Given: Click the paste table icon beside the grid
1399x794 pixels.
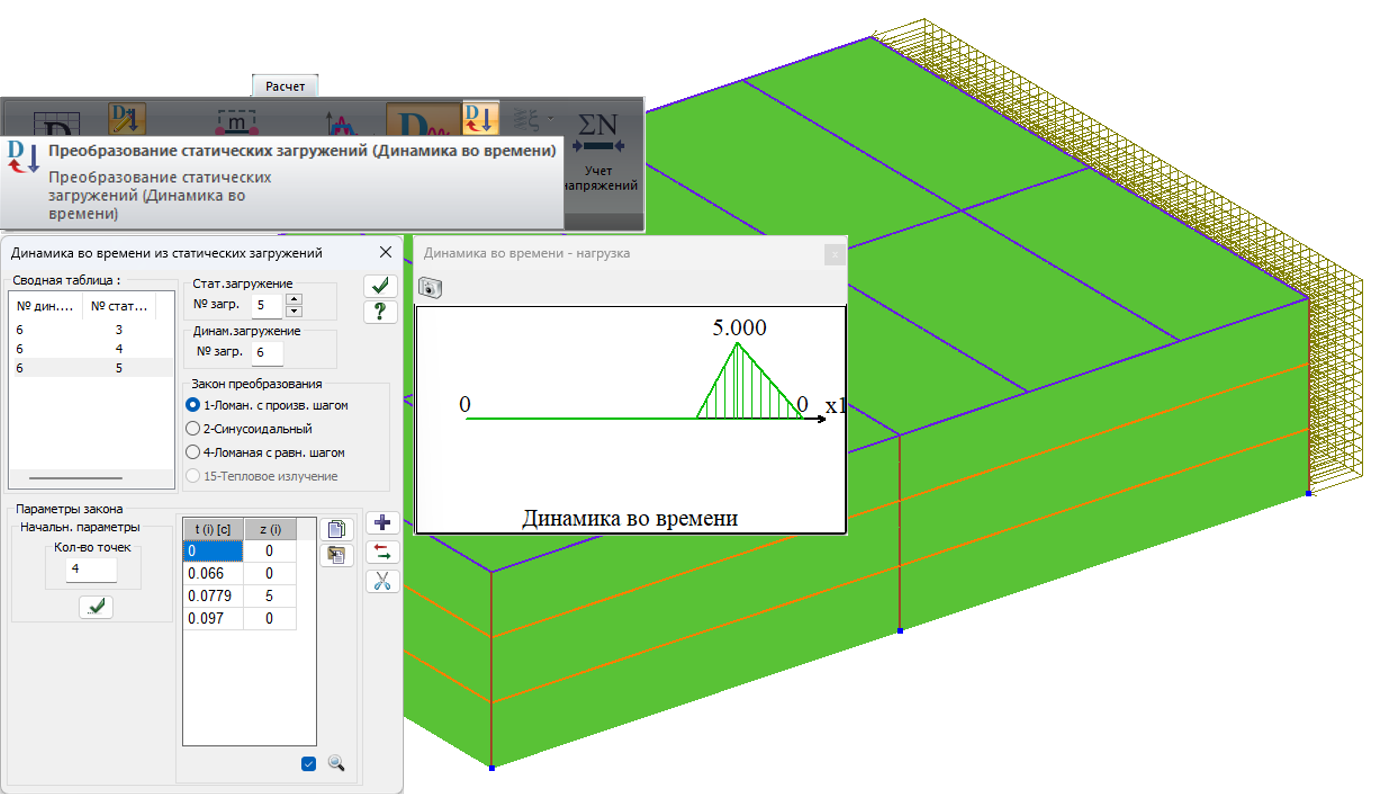Looking at the screenshot, I should (x=337, y=556).
